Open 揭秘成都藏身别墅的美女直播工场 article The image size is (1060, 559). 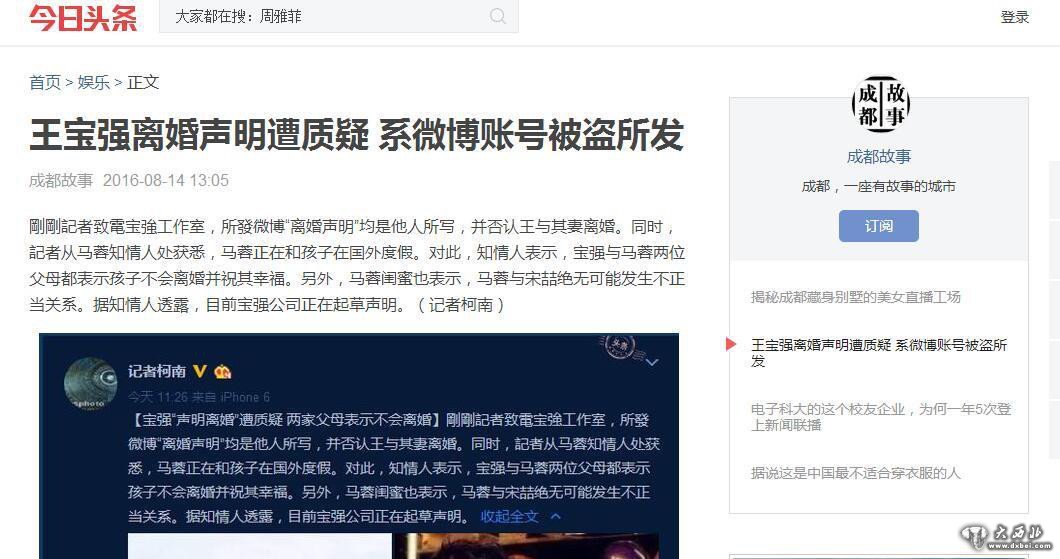point(855,297)
